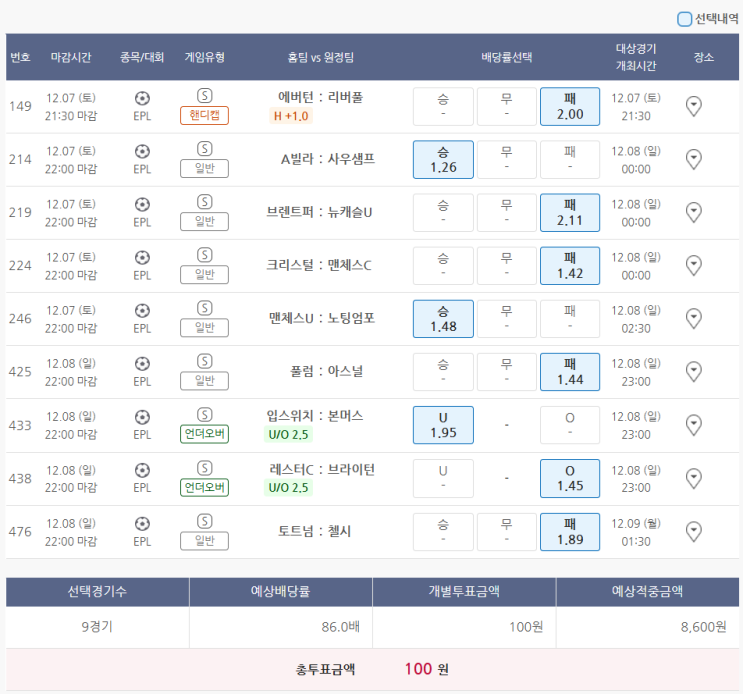This screenshot has height=694, width=743.
Task: Click the H +1.0 handicap label
Action: coord(291,116)
